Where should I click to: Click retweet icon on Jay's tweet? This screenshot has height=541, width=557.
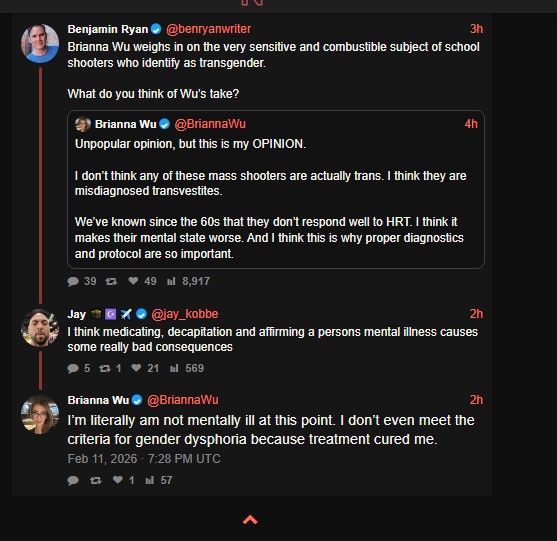point(105,368)
